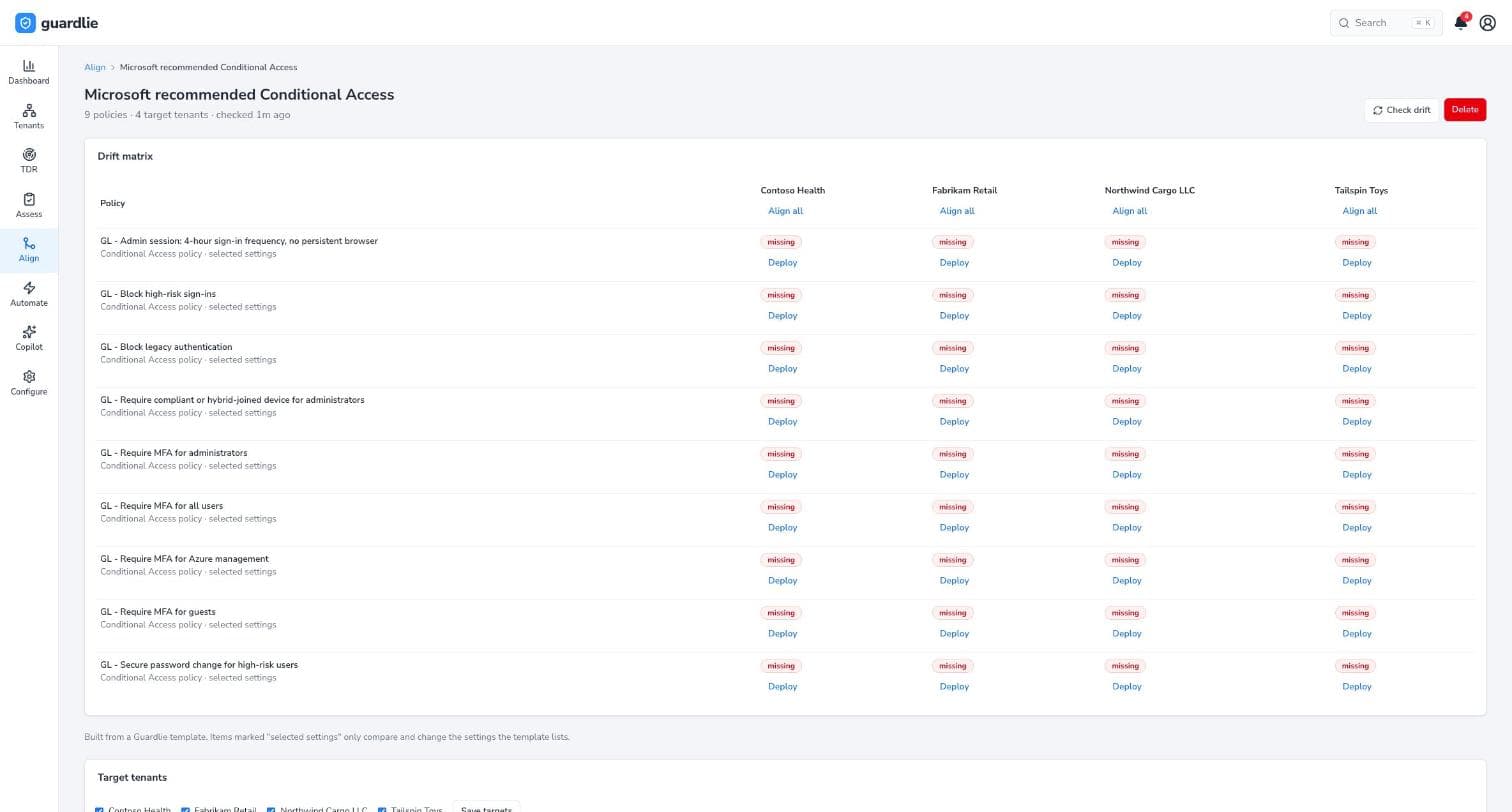Go to Tenants in the sidebar
Image resolution: width=1512 pixels, height=812 pixels.
pyautogui.click(x=29, y=116)
